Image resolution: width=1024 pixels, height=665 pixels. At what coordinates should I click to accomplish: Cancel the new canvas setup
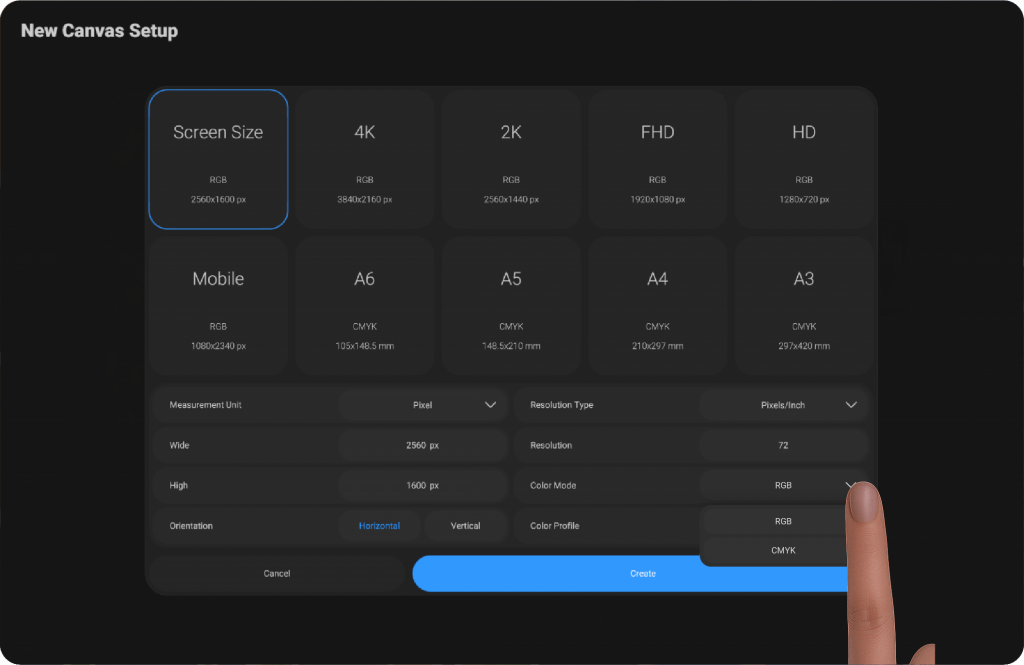pyautogui.click(x=277, y=574)
